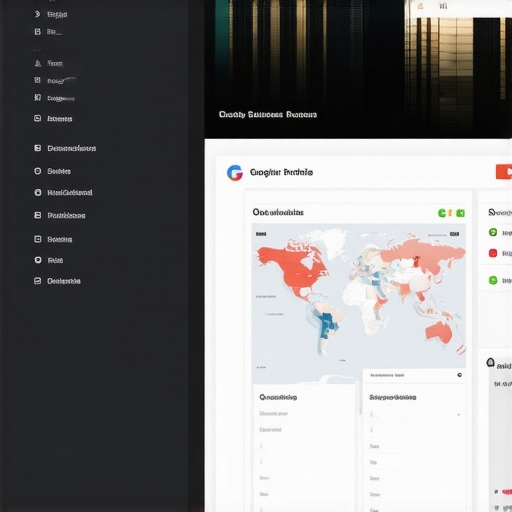Click the world map chart

pyautogui.click(x=359, y=303)
